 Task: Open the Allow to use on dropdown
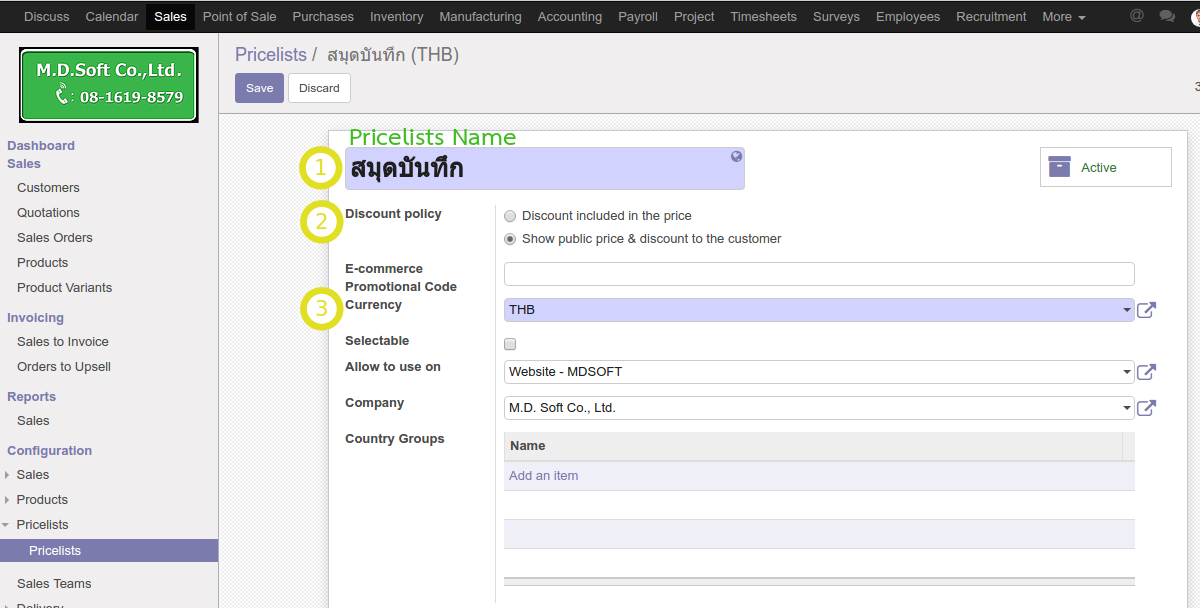click(x=818, y=372)
